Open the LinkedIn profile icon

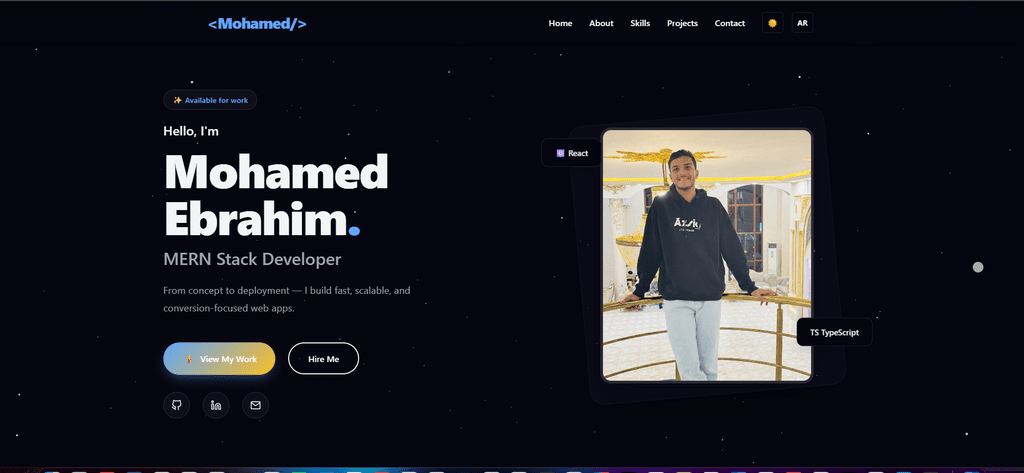216,405
